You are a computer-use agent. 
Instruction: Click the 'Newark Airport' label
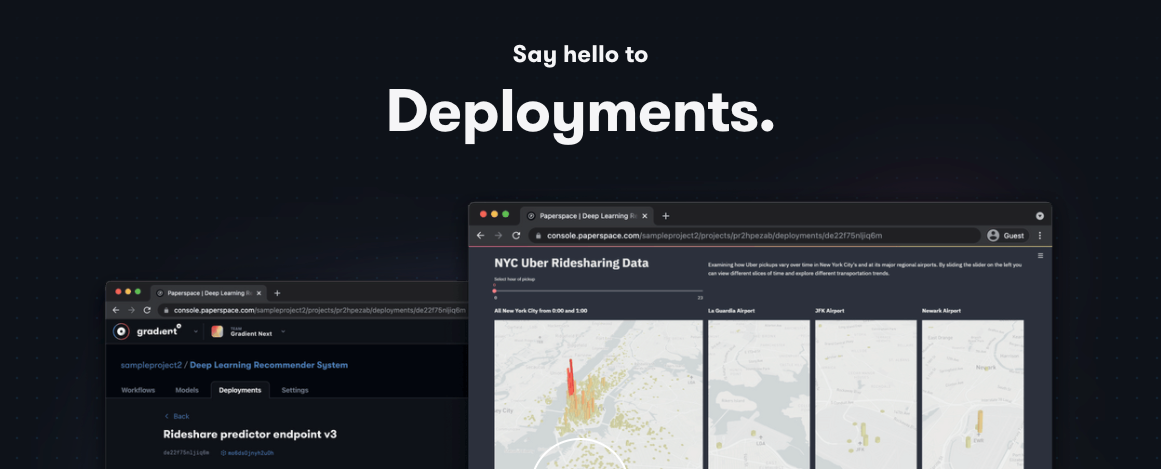click(x=941, y=311)
